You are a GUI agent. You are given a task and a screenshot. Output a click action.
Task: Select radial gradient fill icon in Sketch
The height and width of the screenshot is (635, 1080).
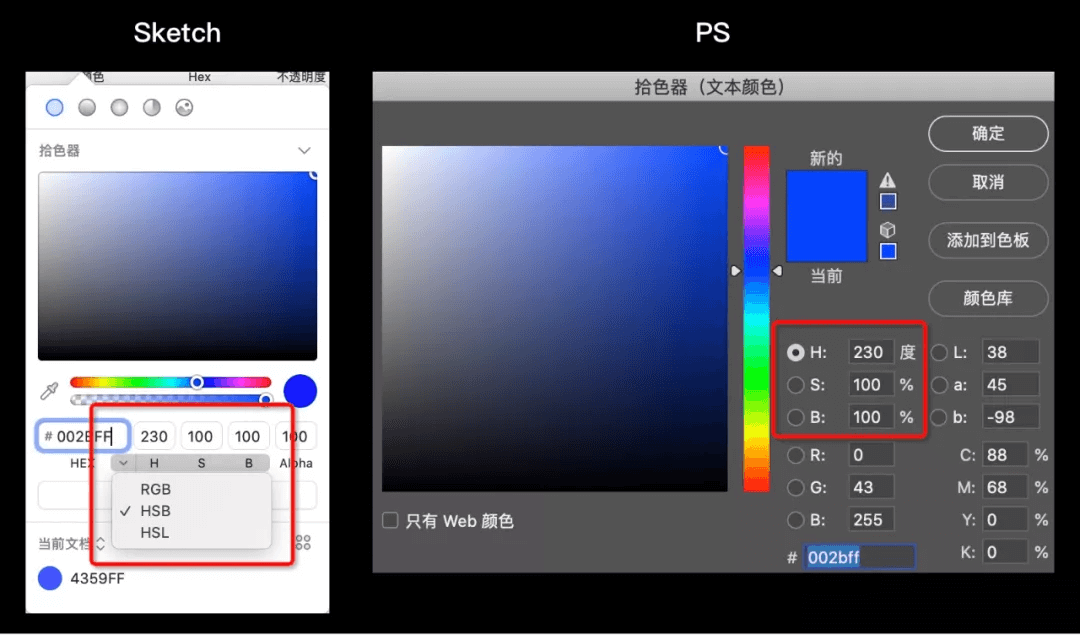(x=119, y=107)
